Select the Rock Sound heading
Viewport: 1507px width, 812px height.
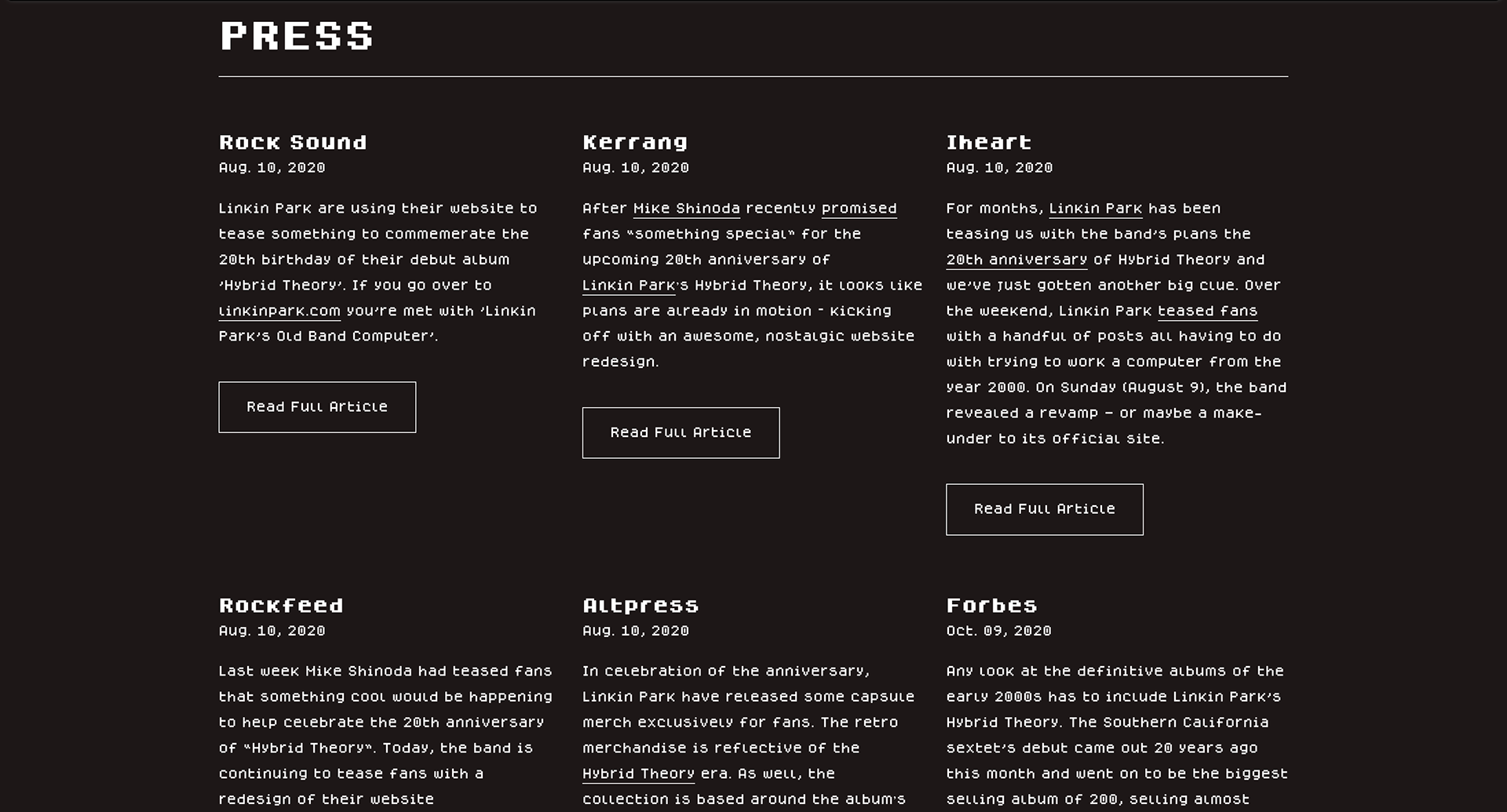point(293,143)
